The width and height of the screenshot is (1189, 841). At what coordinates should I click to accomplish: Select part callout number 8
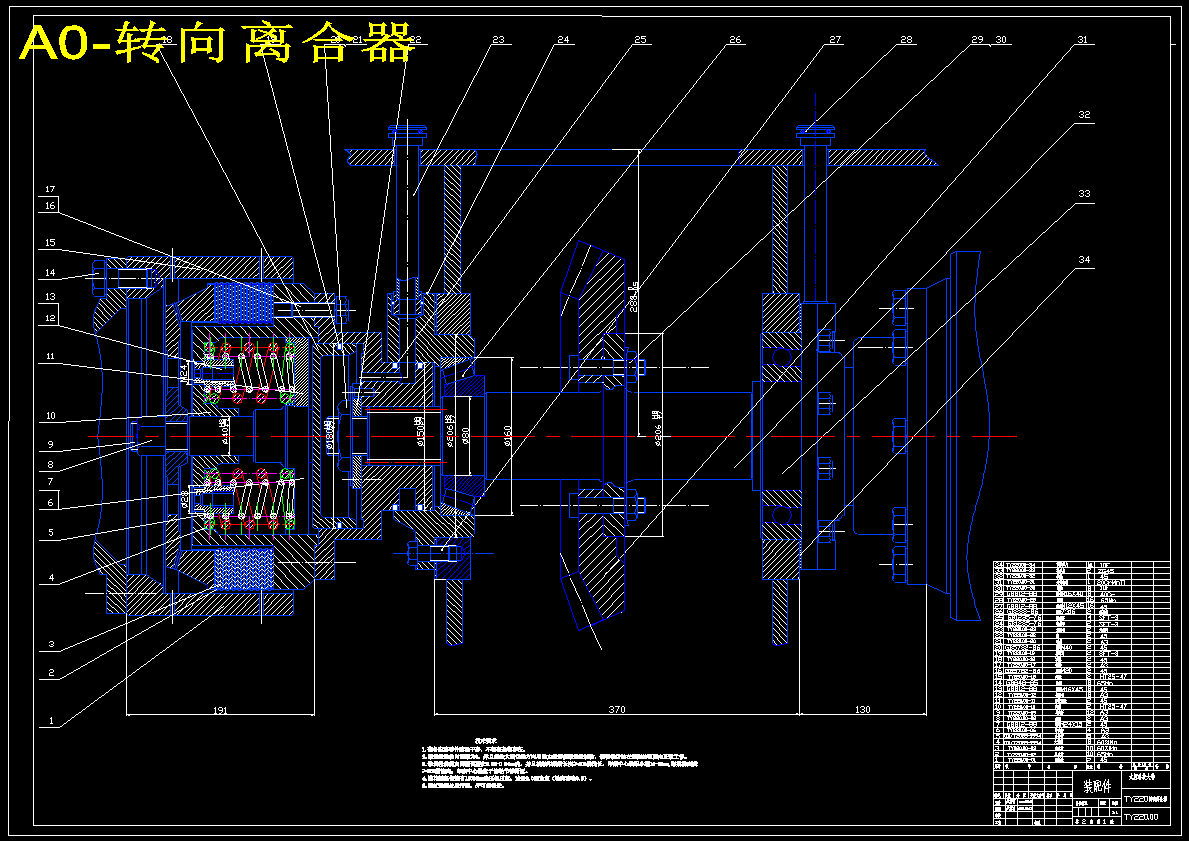tap(50, 466)
